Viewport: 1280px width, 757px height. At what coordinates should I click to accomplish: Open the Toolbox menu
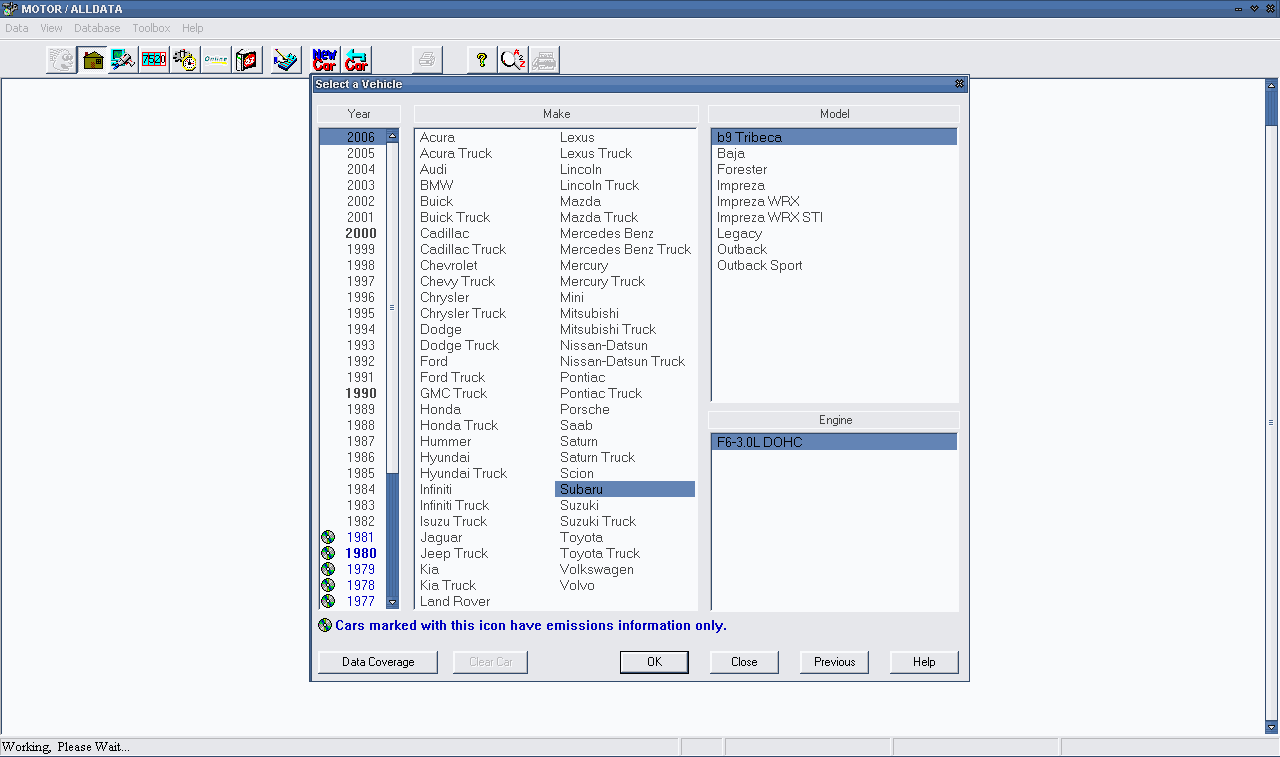click(x=151, y=28)
